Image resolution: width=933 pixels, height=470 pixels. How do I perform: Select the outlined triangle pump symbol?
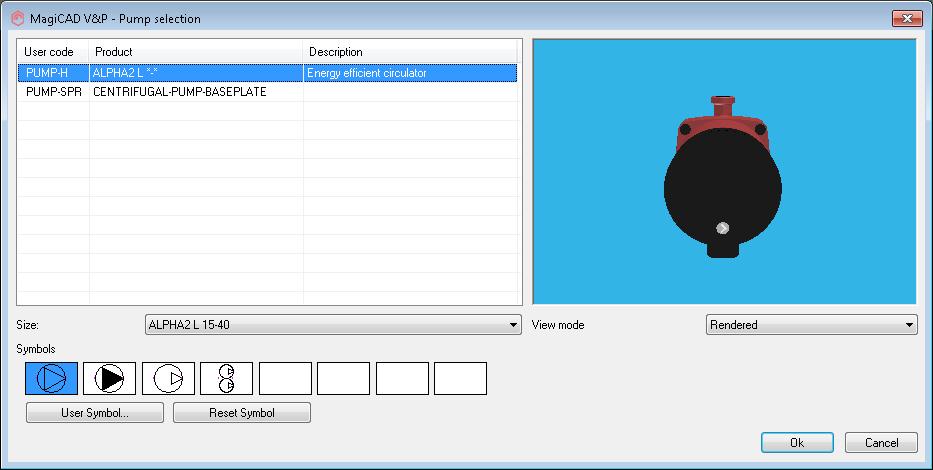[51, 378]
